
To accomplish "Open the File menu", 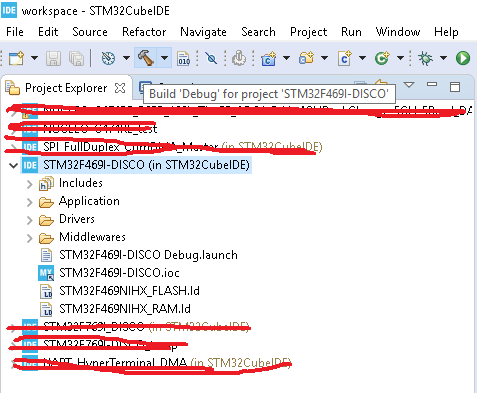I will pyautogui.click(x=15, y=32).
